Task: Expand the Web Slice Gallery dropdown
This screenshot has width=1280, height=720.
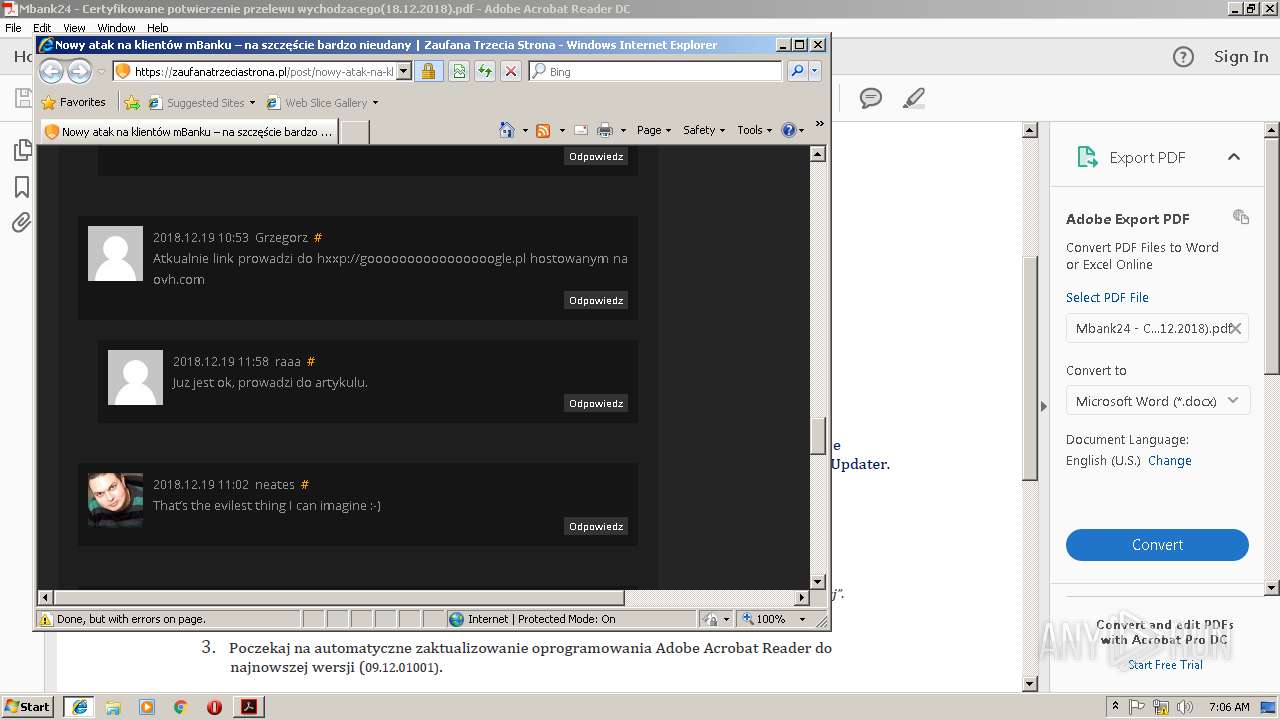Action: coord(375,103)
